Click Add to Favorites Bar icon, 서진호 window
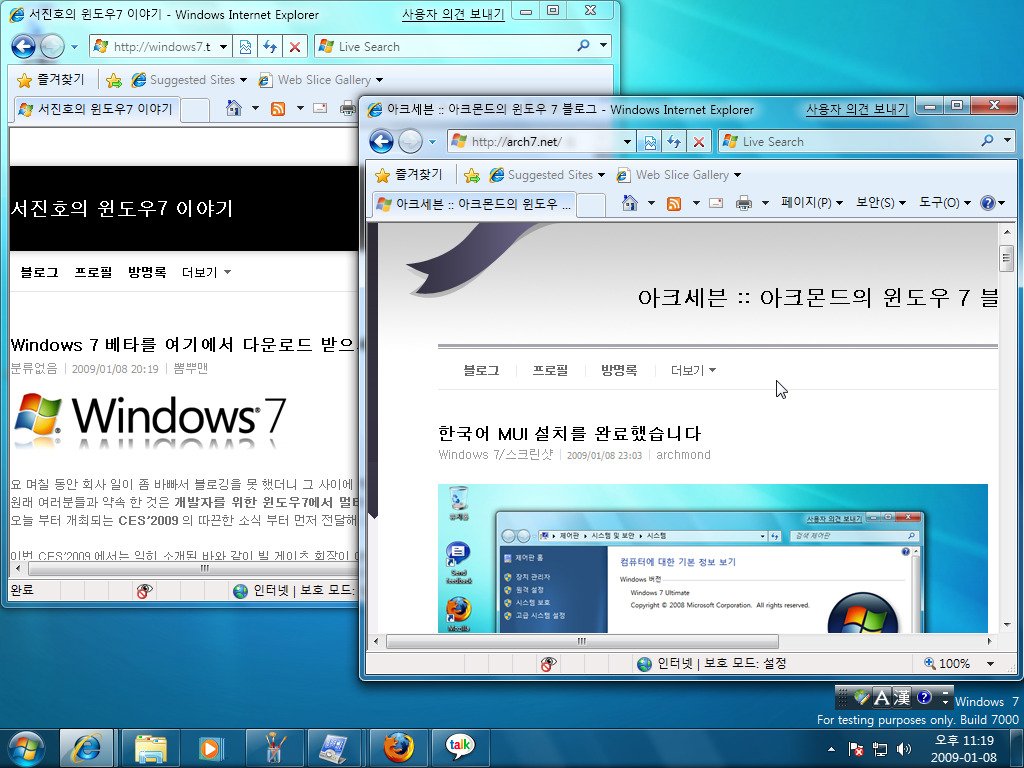 click(114, 80)
